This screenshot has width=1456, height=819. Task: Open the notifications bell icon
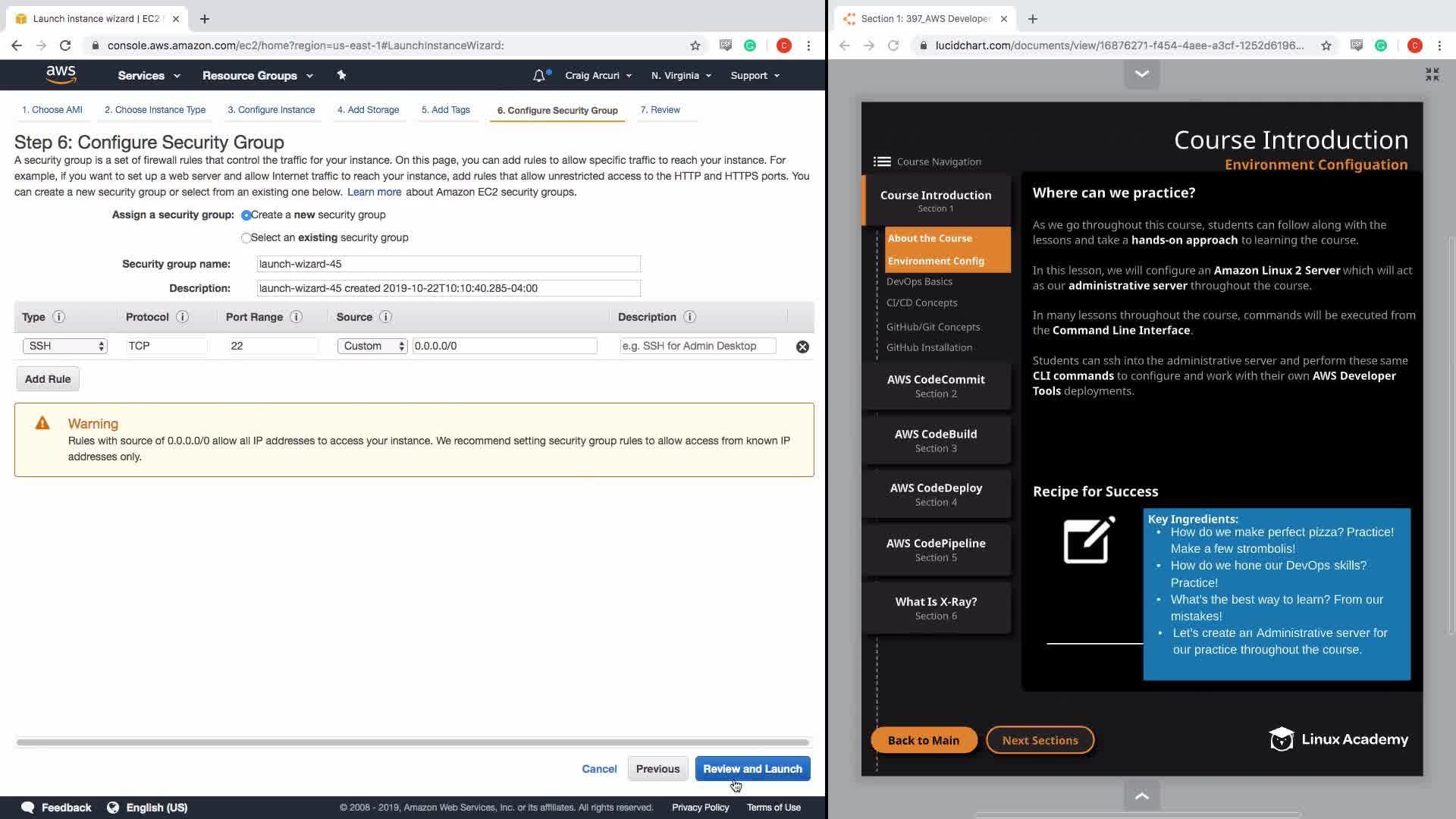[539, 75]
